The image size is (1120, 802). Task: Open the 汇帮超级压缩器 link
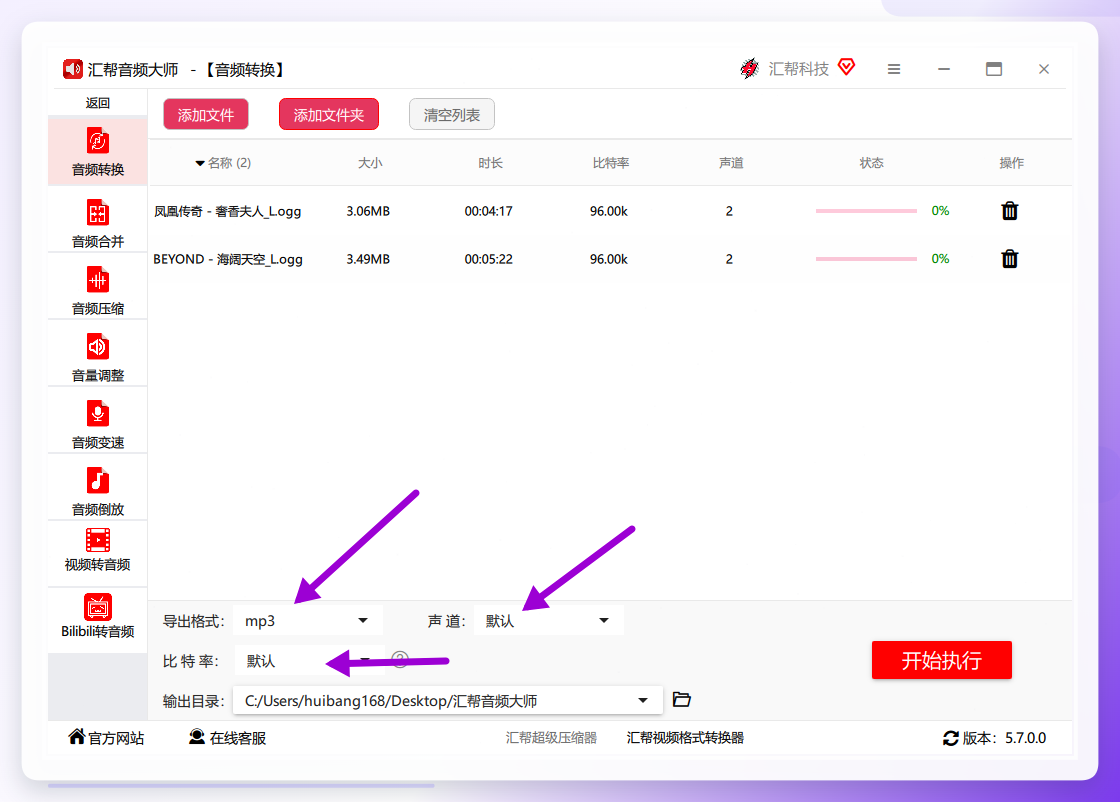(x=551, y=738)
